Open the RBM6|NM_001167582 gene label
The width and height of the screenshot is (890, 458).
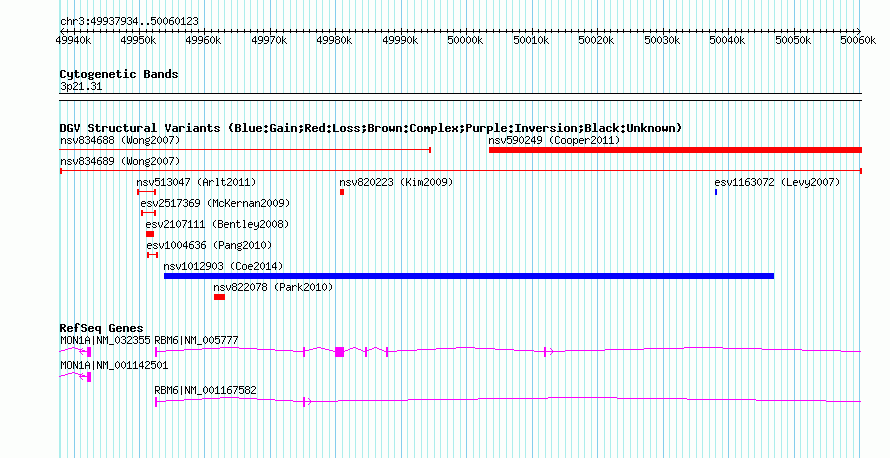point(205,390)
